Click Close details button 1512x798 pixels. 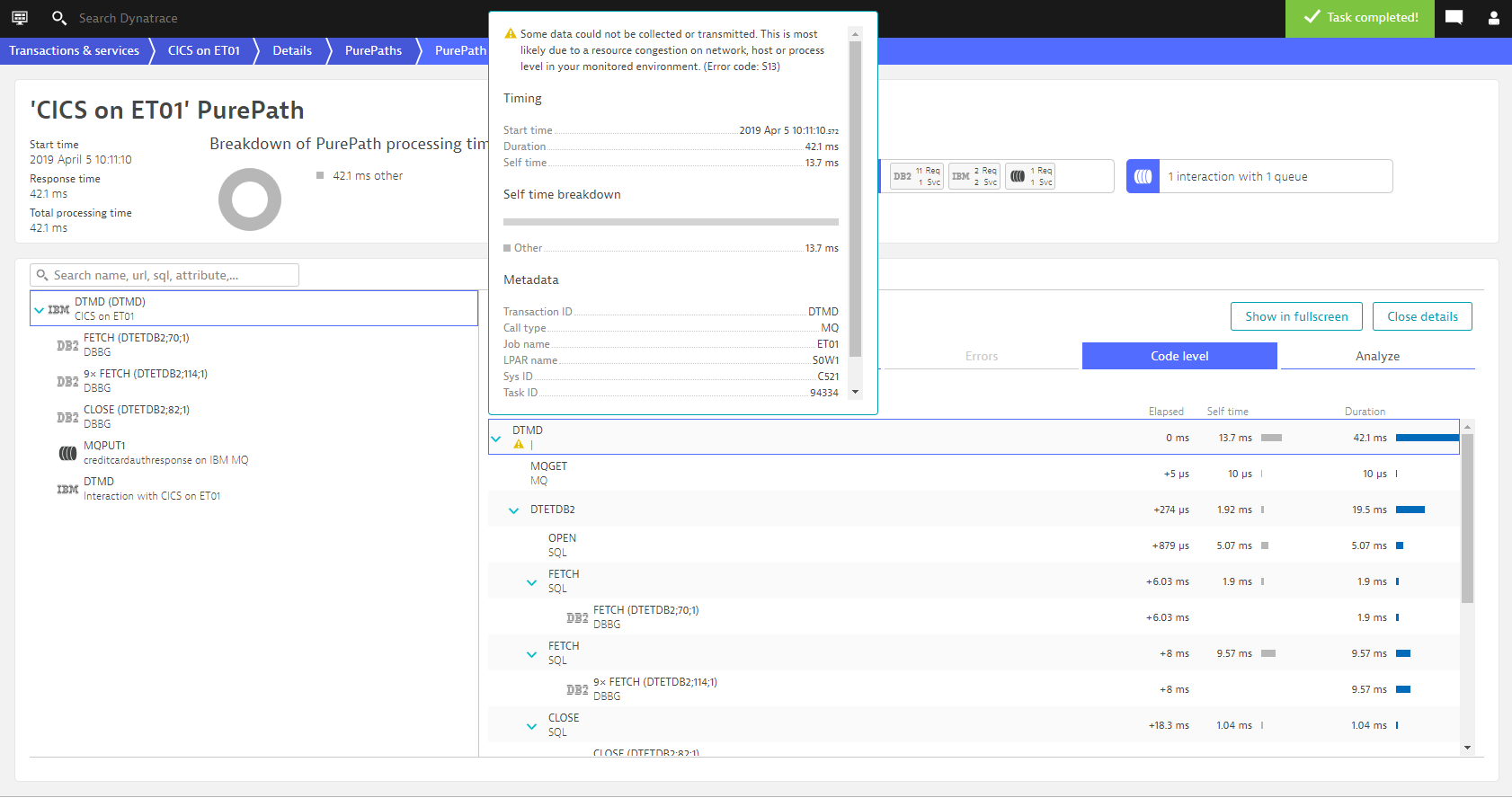point(1422,316)
